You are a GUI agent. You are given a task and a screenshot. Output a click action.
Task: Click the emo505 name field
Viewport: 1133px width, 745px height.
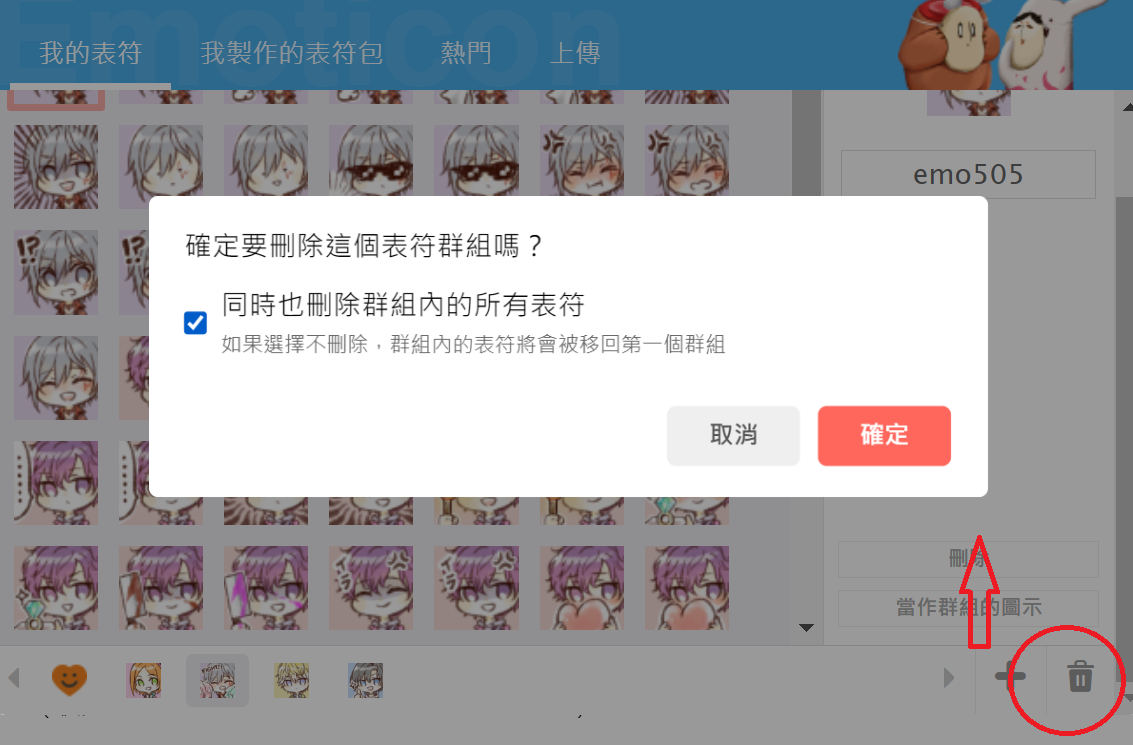968,174
